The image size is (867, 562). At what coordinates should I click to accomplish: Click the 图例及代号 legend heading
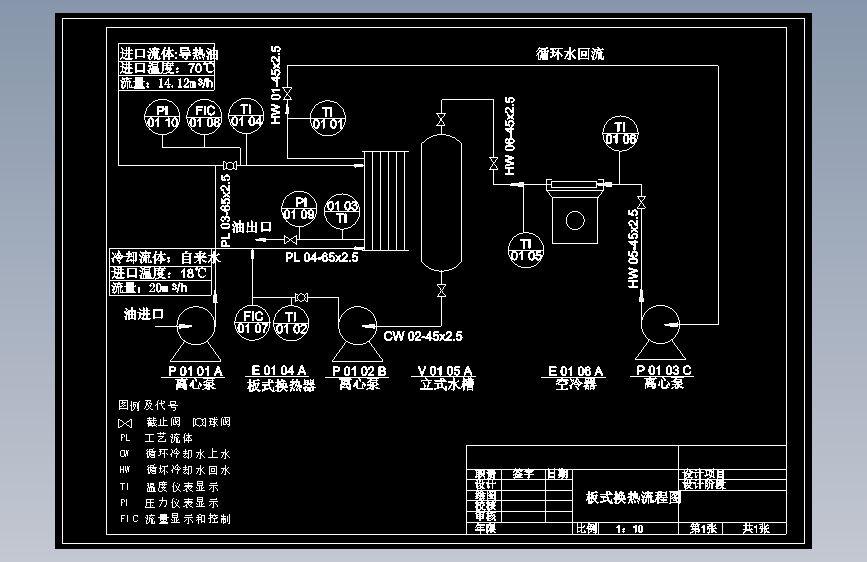148,405
